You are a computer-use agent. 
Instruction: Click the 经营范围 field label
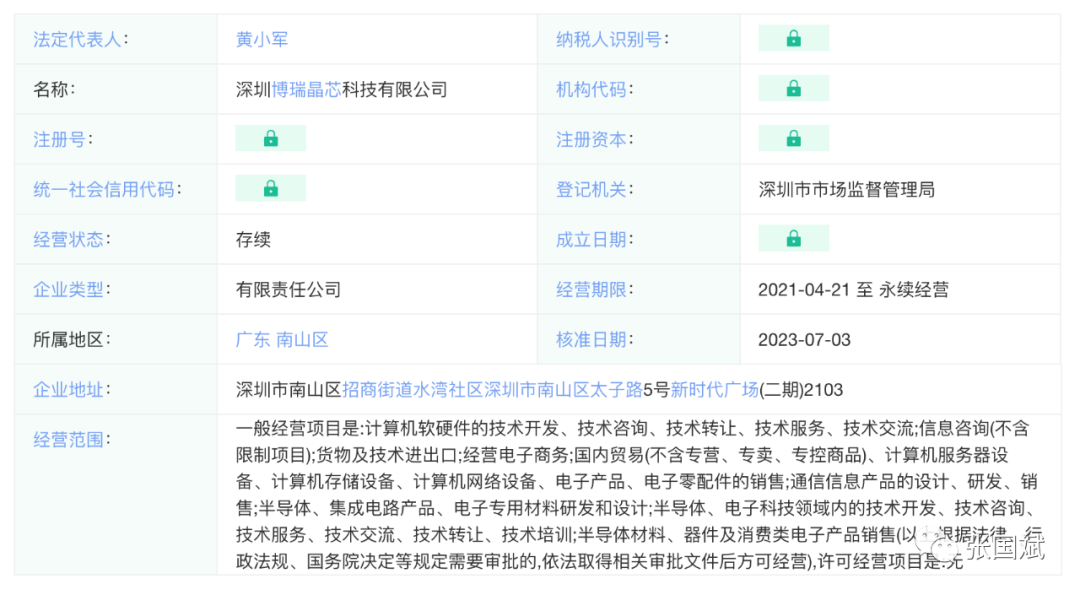click(x=68, y=439)
